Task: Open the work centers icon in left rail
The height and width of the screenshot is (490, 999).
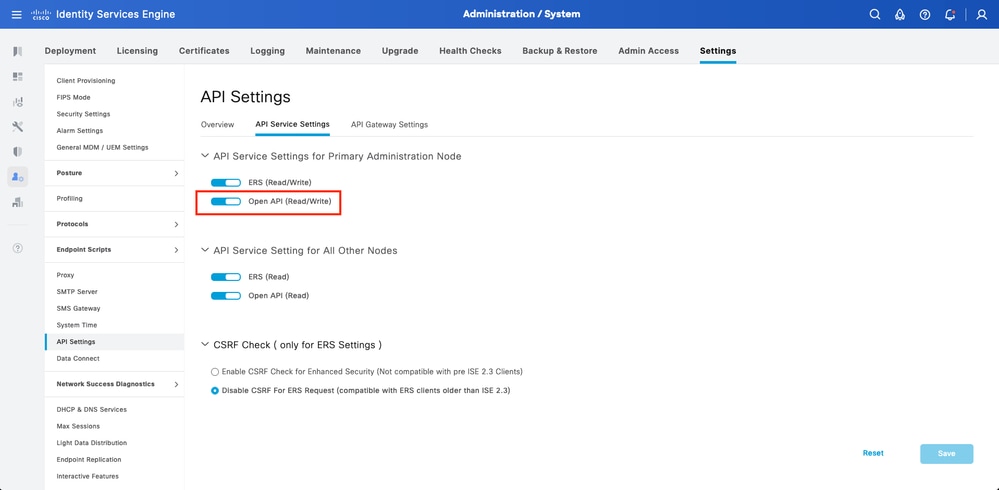Action: click(18, 202)
